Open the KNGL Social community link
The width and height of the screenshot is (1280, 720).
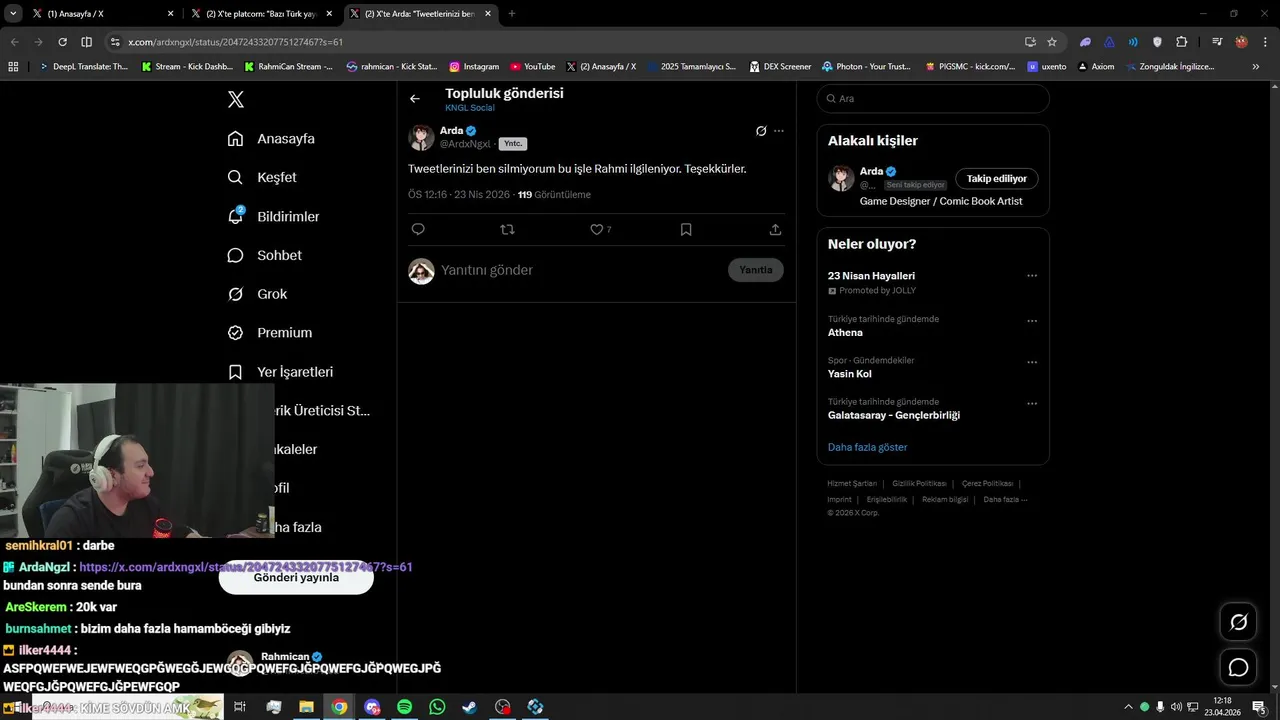pos(470,108)
